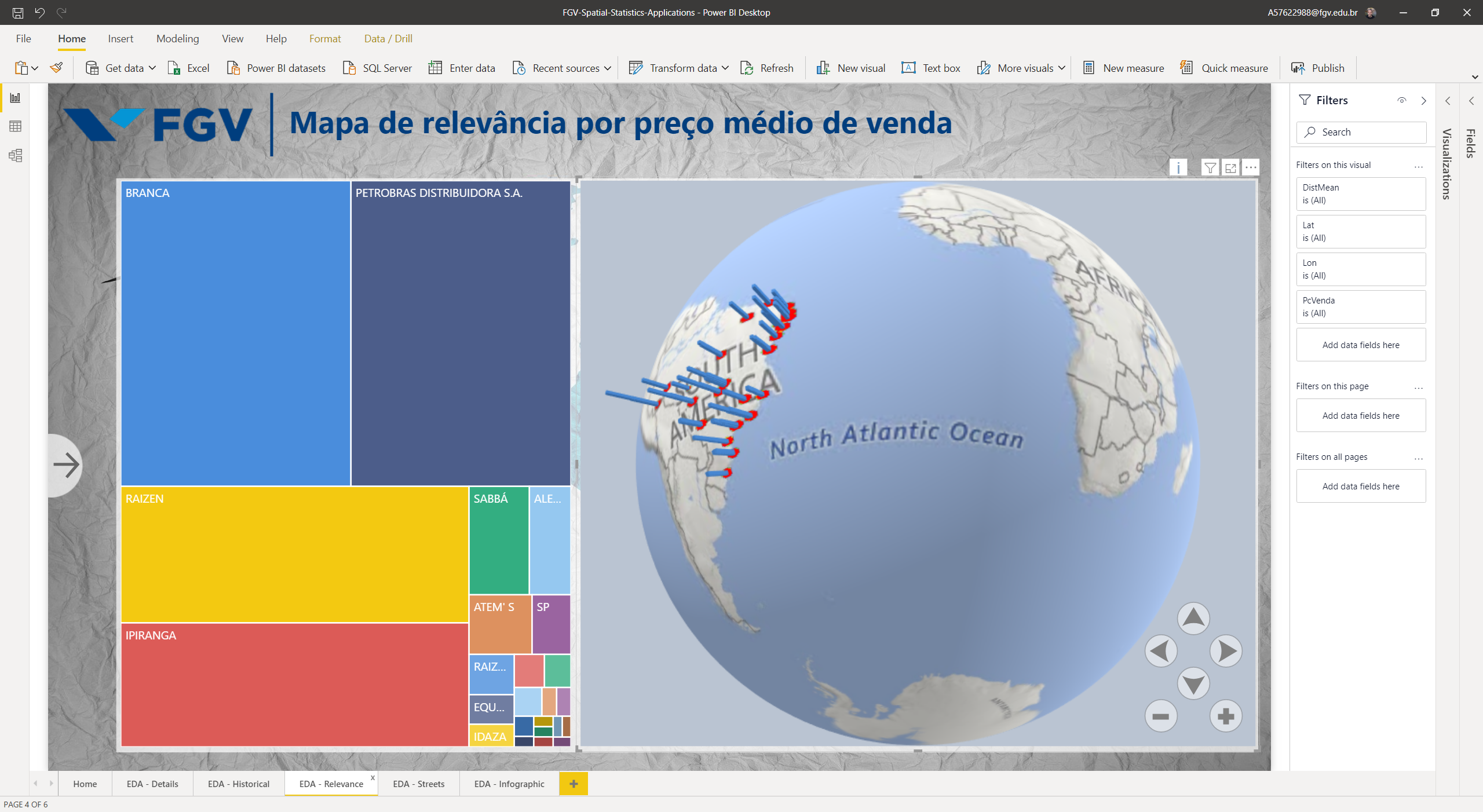Viewport: 1483px width, 812px height.
Task: Open the Report view in left sidebar
Action: tap(16, 98)
